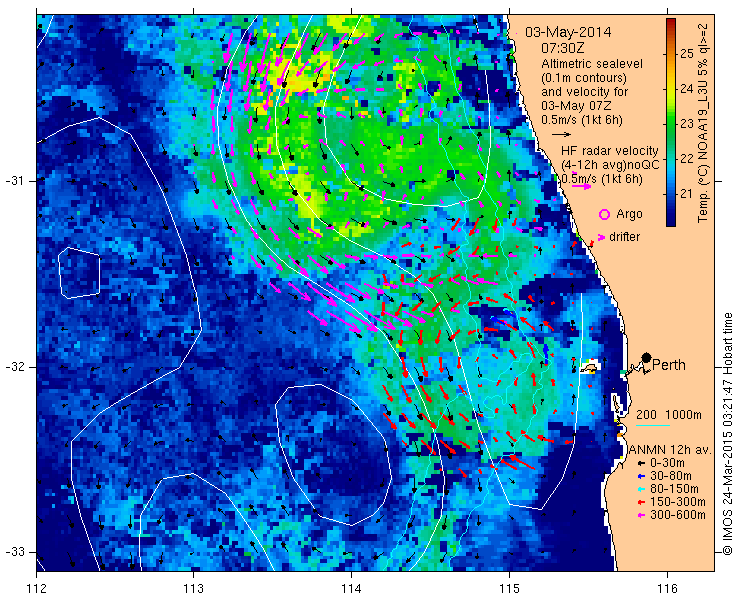Click the 25 tick on temperature scale
This screenshot has width=740, height=600.
tap(687, 54)
